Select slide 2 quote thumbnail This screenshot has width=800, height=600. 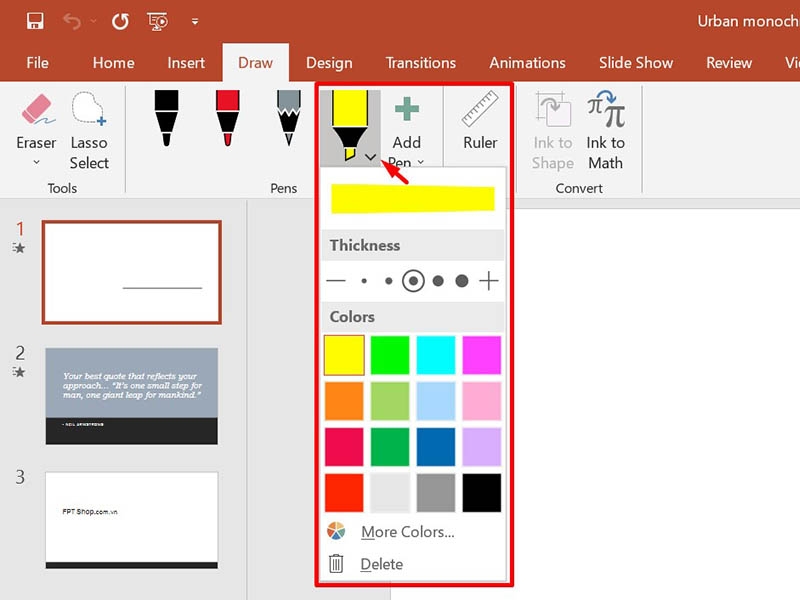[x=132, y=396]
